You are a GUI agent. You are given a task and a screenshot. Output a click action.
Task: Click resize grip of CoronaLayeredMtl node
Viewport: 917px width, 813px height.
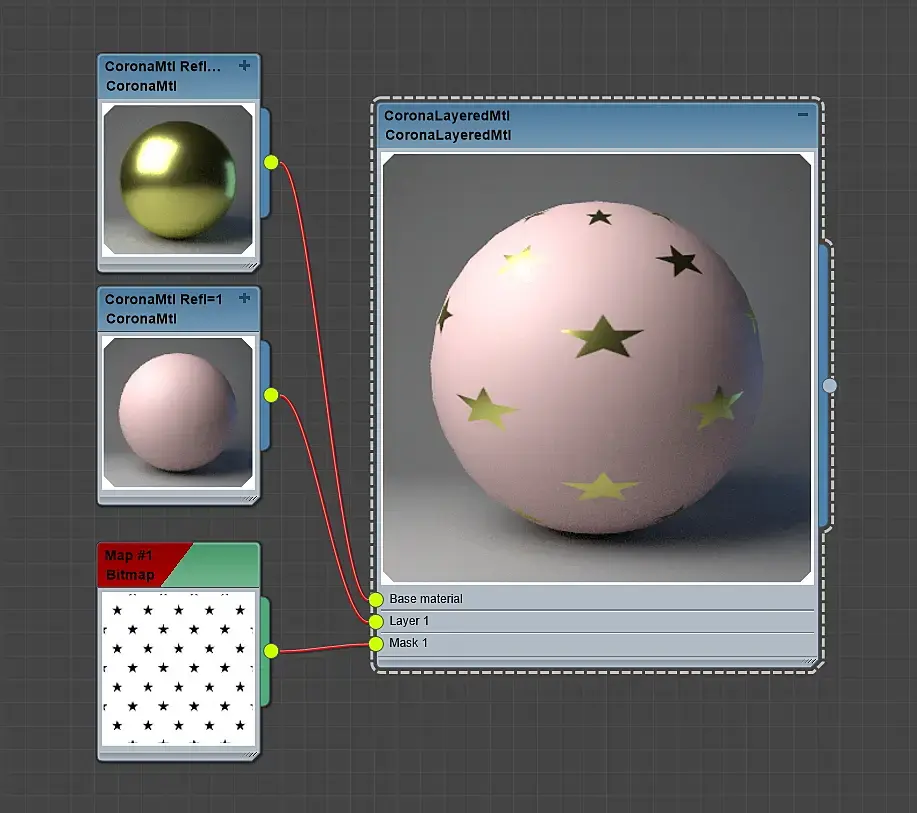pyautogui.click(x=809, y=662)
